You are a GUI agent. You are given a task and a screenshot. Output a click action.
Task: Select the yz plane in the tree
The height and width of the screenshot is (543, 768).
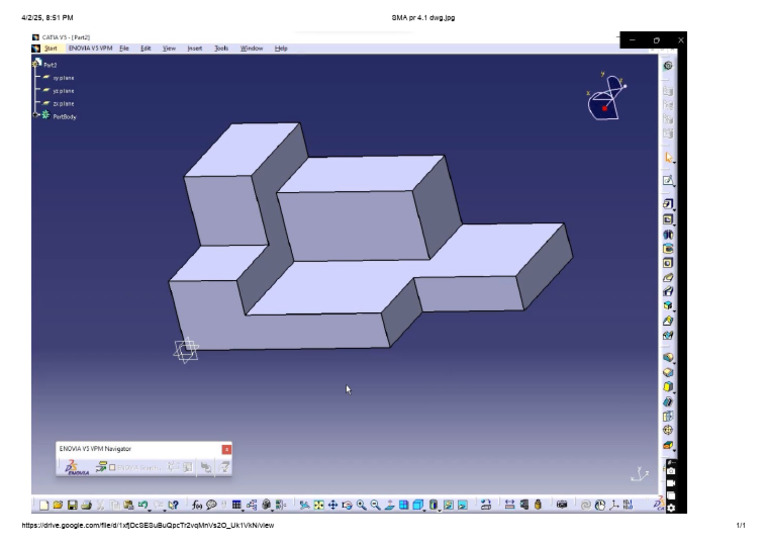click(63, 90)
